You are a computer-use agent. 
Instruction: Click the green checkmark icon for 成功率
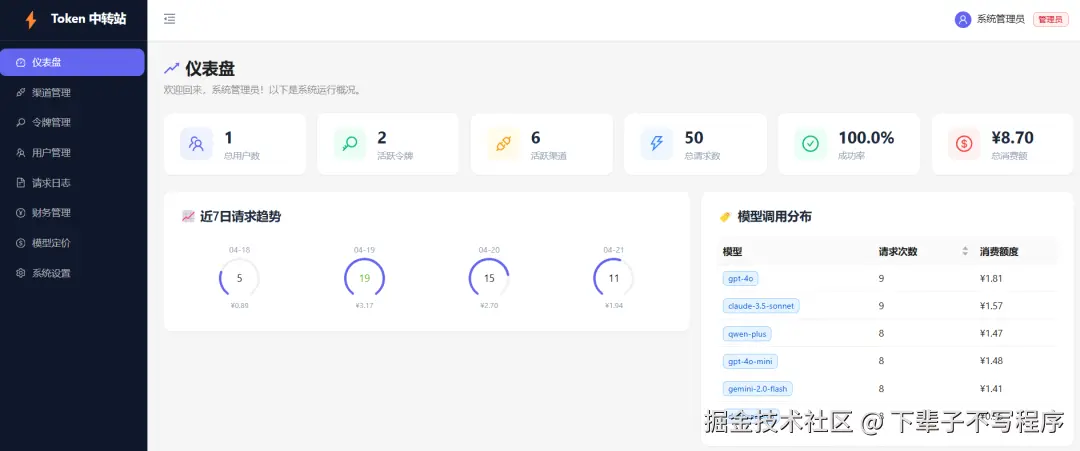click(x=811, y=144)
